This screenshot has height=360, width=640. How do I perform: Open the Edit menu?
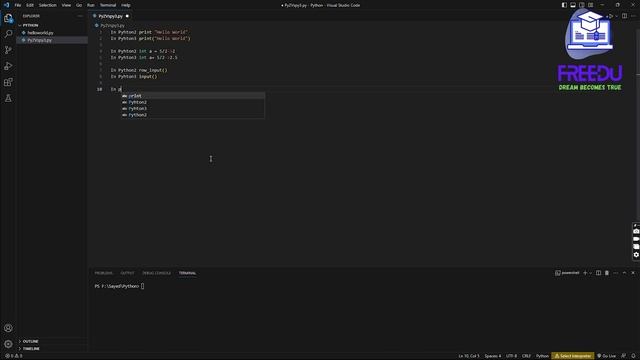point(30,5)
